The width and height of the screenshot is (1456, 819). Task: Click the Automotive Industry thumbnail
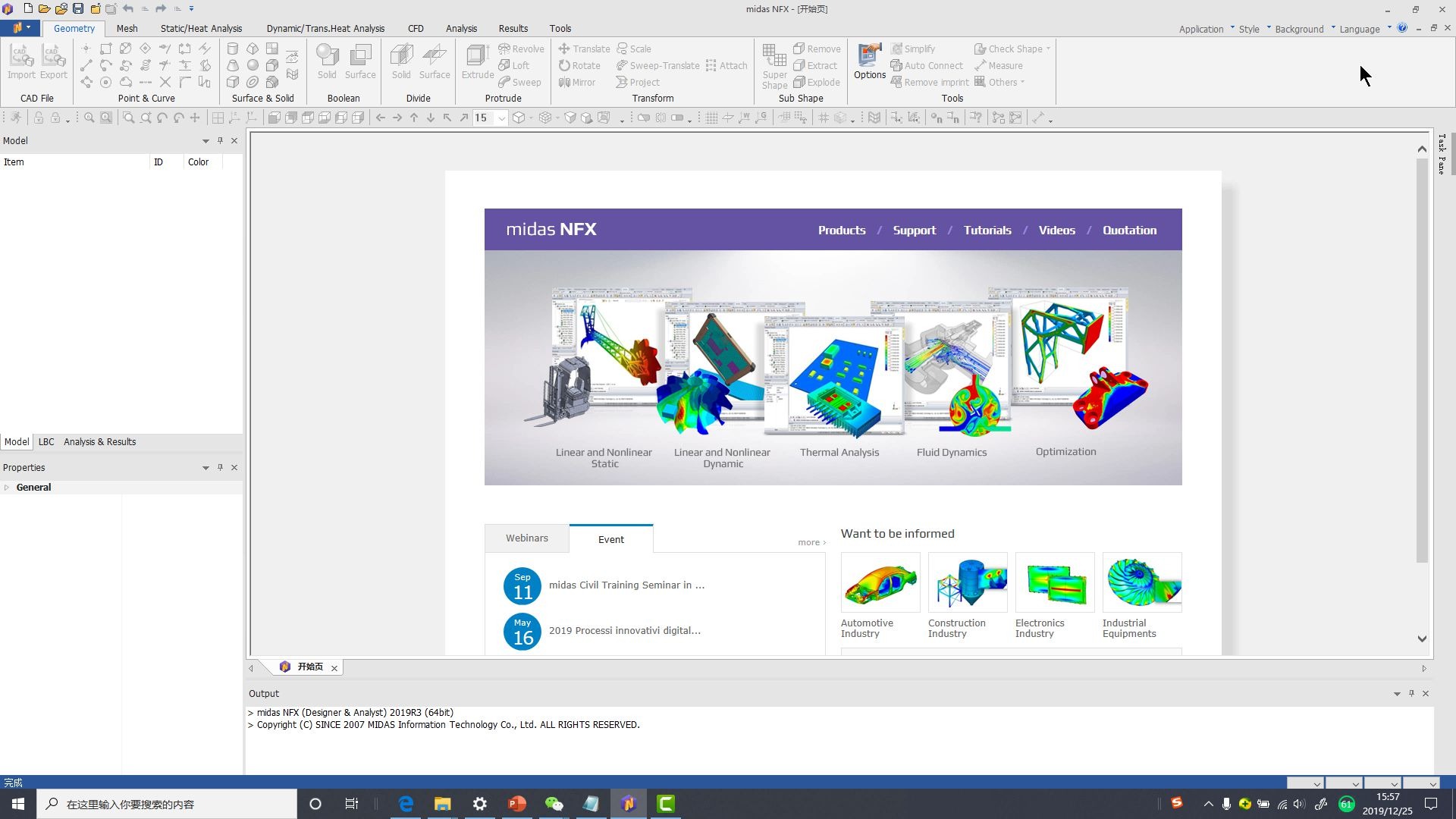click(880, 582)
